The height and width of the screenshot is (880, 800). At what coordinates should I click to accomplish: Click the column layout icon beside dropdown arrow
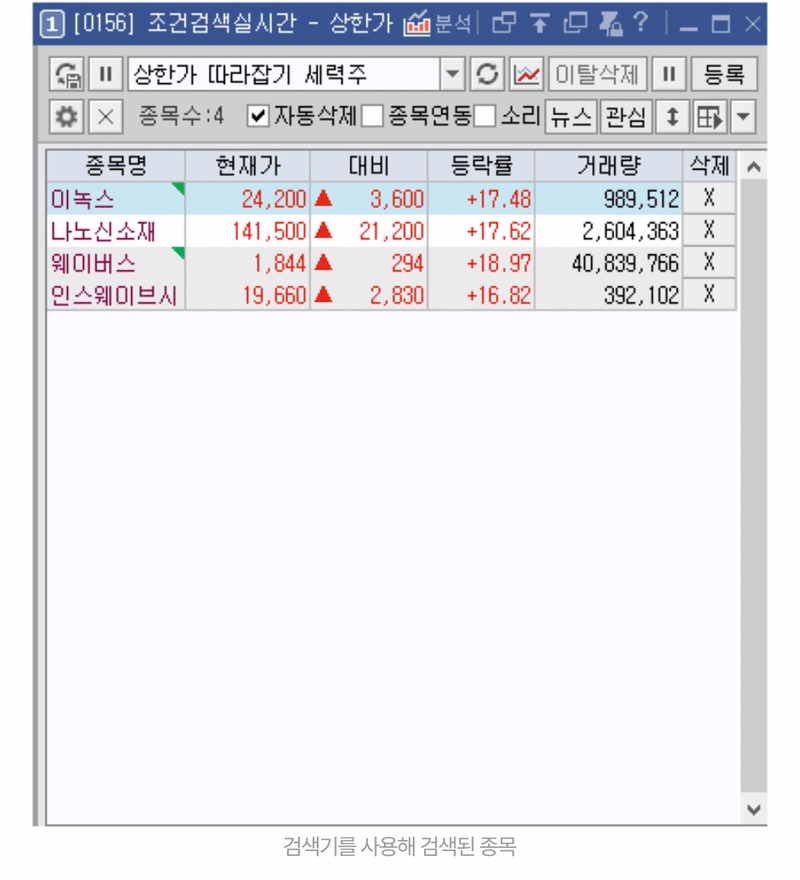(x=709, y=117)
